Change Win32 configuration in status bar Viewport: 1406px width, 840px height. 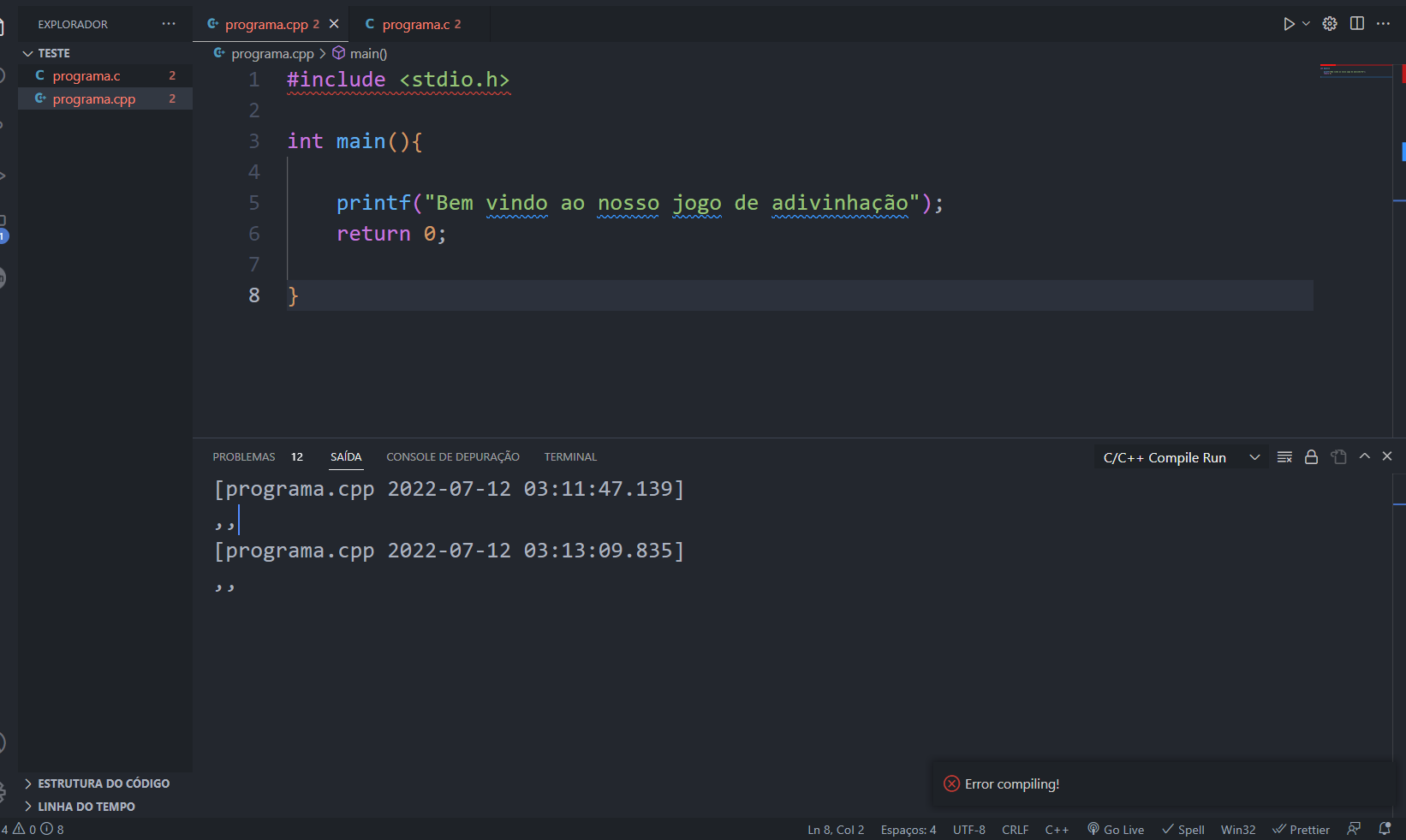coord(1238,830)
